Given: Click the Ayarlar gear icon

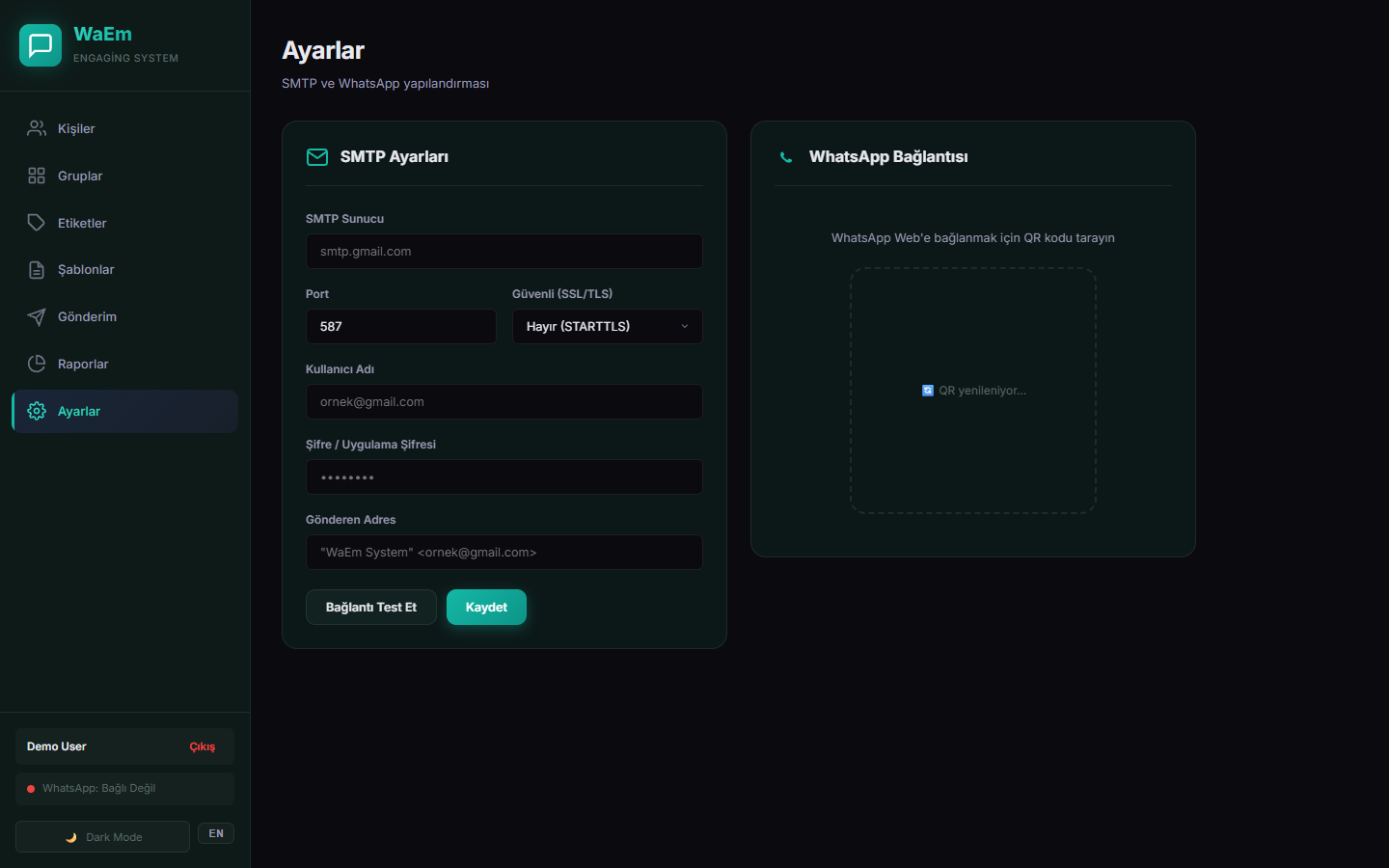Looking at the screenshot, I should (37, 411).
